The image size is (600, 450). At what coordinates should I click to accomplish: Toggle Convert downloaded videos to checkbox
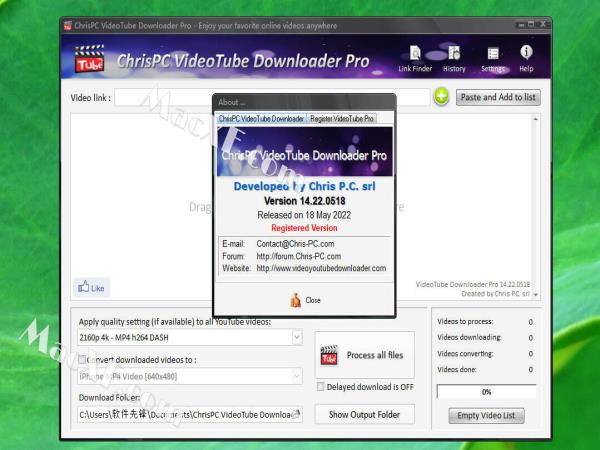[x=82, y=359]
